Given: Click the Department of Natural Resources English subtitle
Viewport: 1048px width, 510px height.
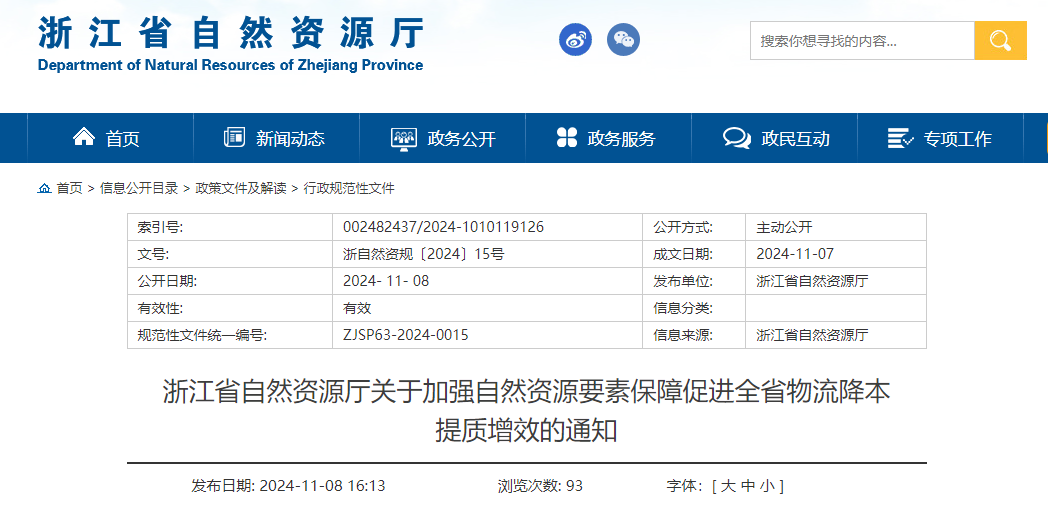Looking at the screenshot, I should [231, 66].
